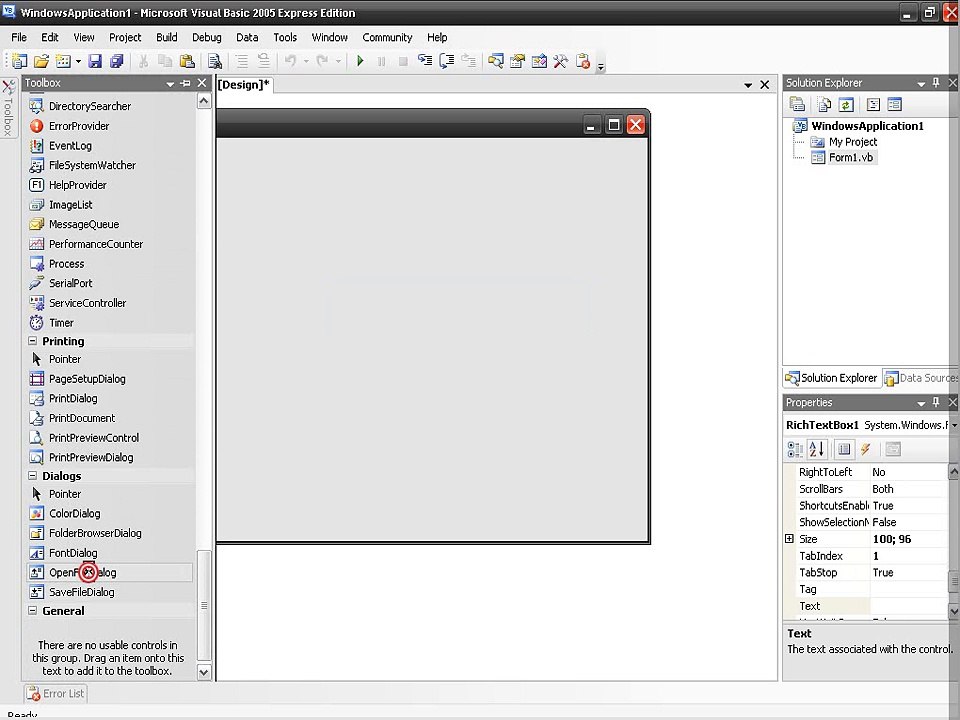Open the Error List tab at the bottom
The image size is (960, 720).
point(56,694)
